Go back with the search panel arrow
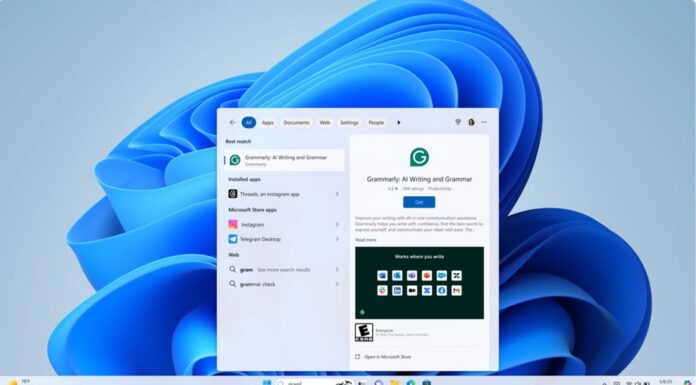Viewport: 696px width, 385px height. coord(232,123)
